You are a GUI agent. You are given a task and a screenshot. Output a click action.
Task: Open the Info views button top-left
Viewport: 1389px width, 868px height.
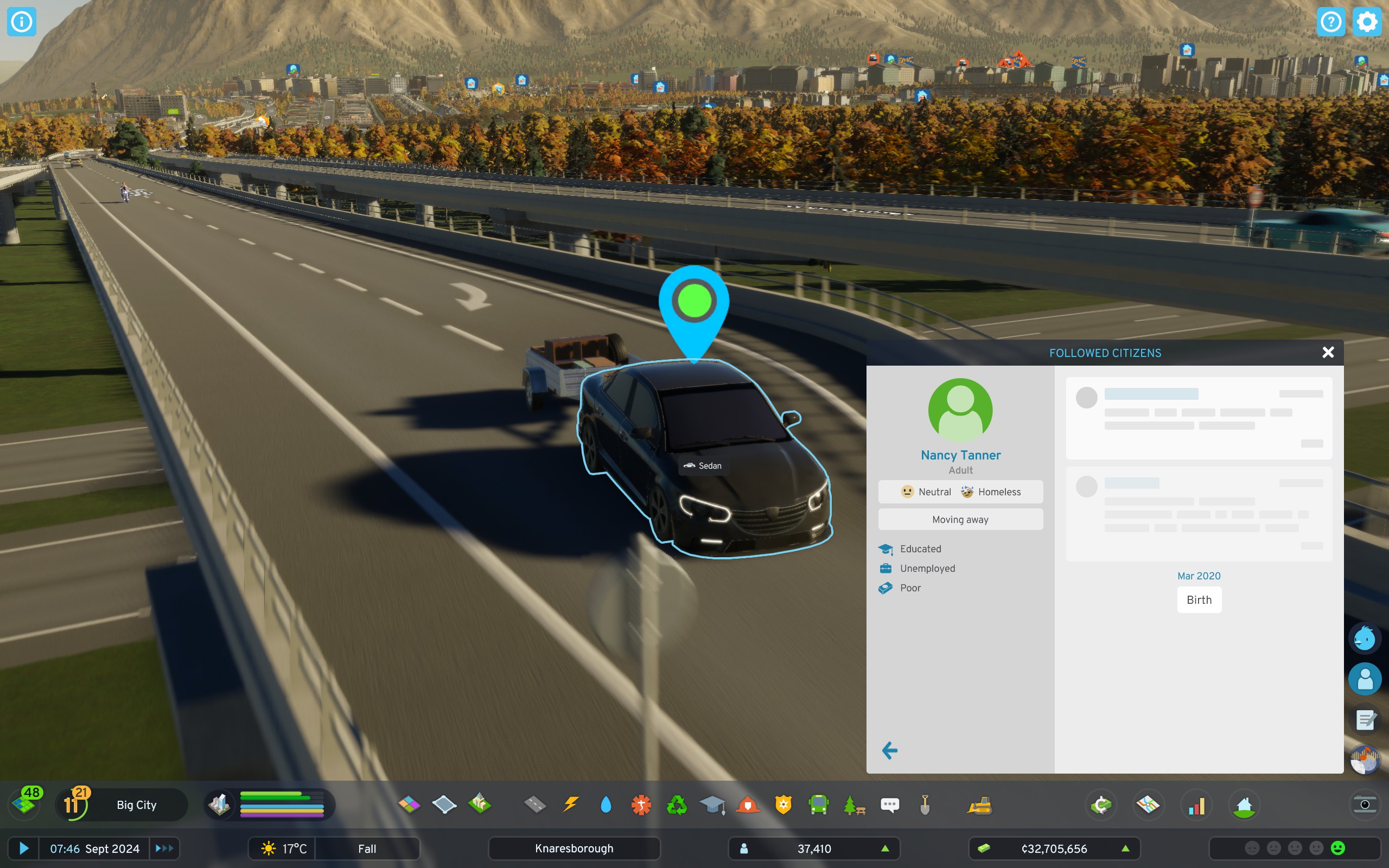pos(22,22)
